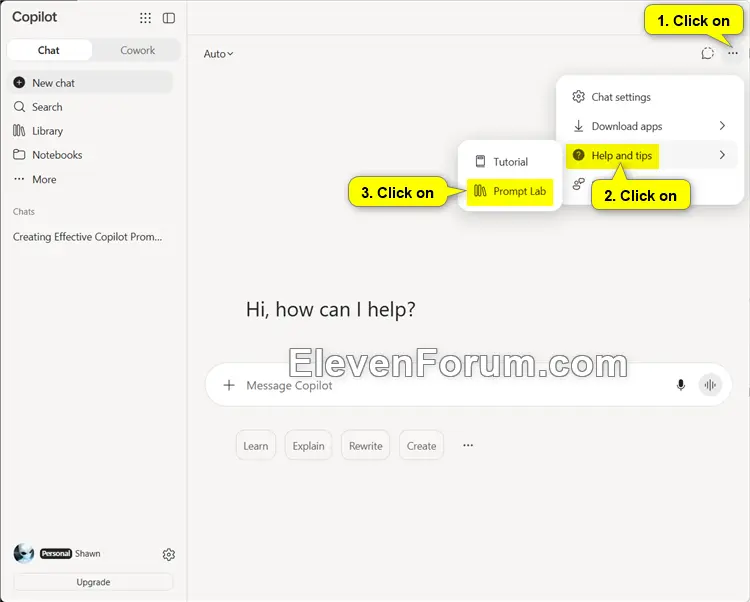Click the Chat settings gear icon

(x=578, y=97)
